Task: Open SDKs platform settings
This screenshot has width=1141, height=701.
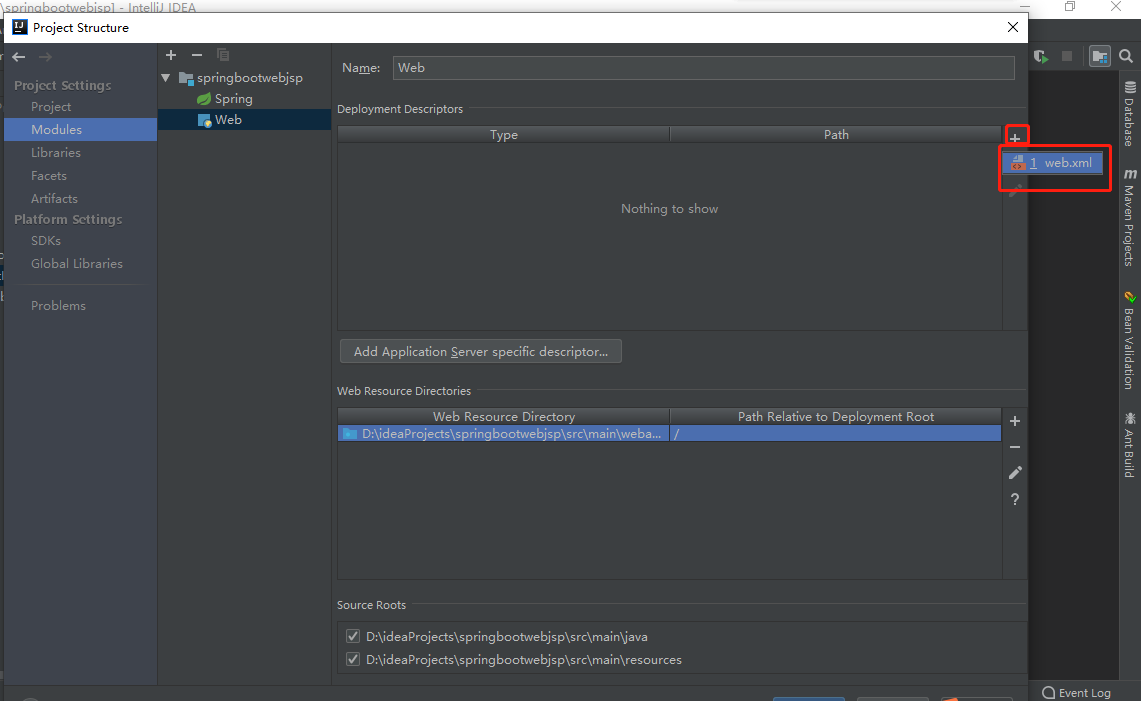Action: point(46,240)
